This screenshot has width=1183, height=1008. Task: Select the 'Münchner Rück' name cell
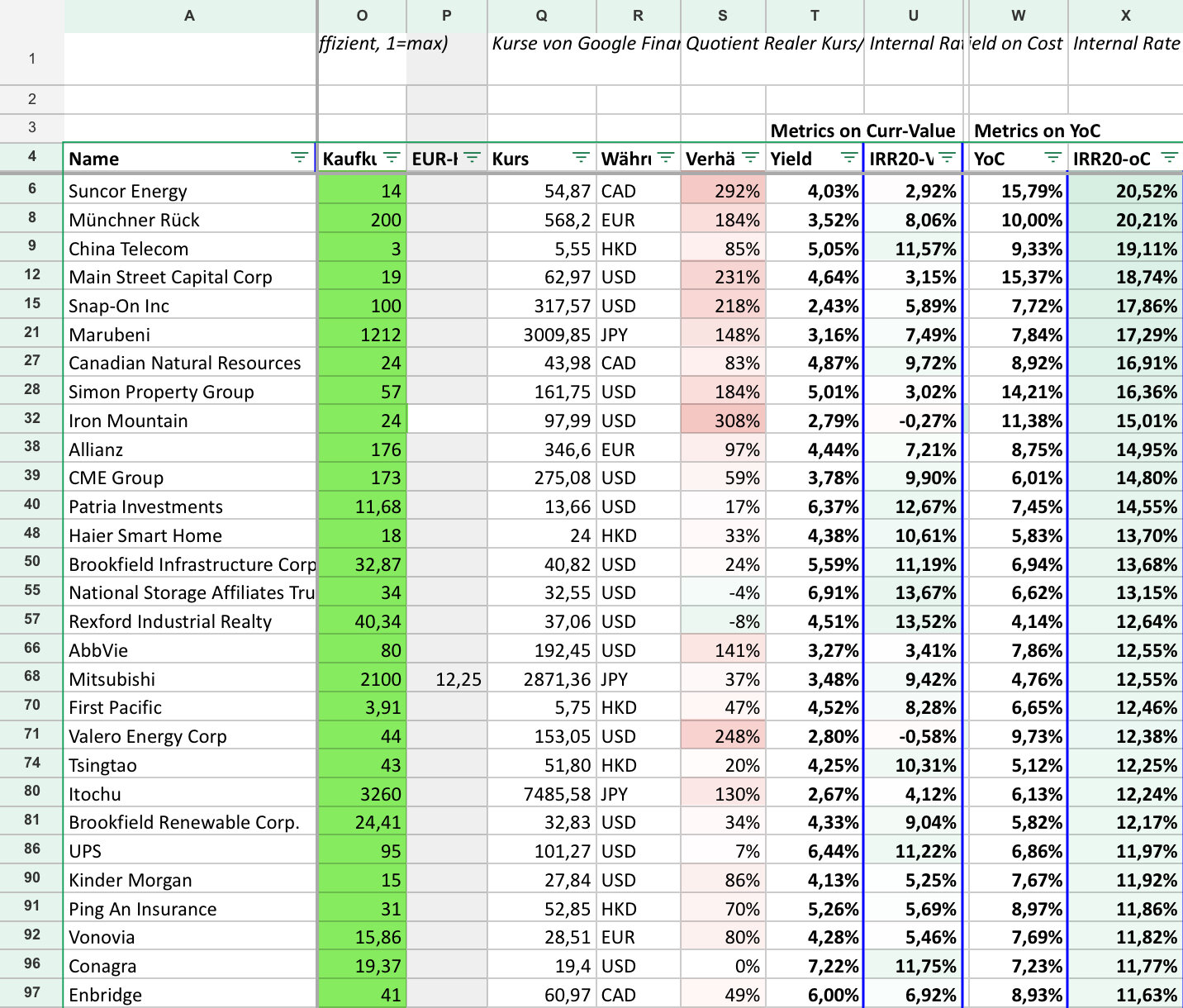pyautogui.click(x=190, y=220)
